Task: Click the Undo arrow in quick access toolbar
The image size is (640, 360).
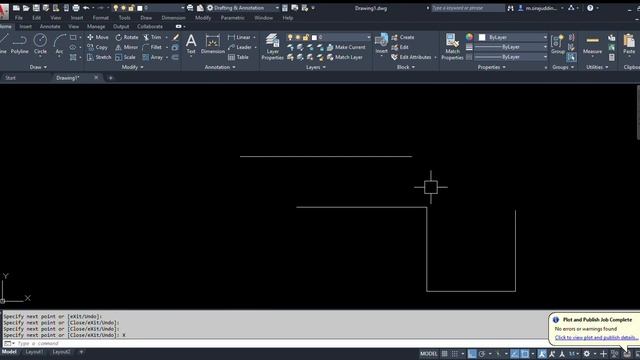Action: point(86,8)
